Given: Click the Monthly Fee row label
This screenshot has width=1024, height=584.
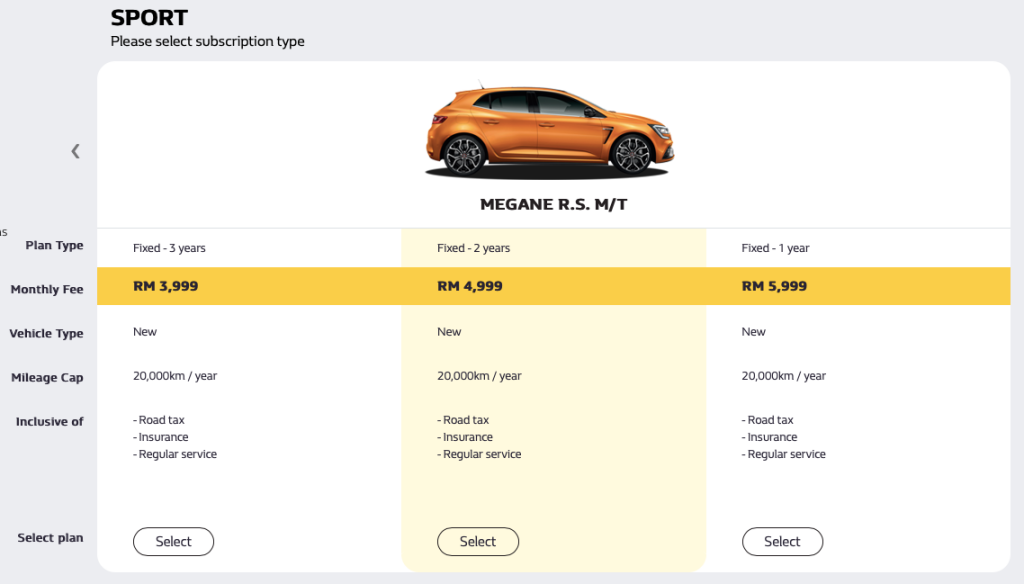Looking at the screenshot, I should [47, 290].
